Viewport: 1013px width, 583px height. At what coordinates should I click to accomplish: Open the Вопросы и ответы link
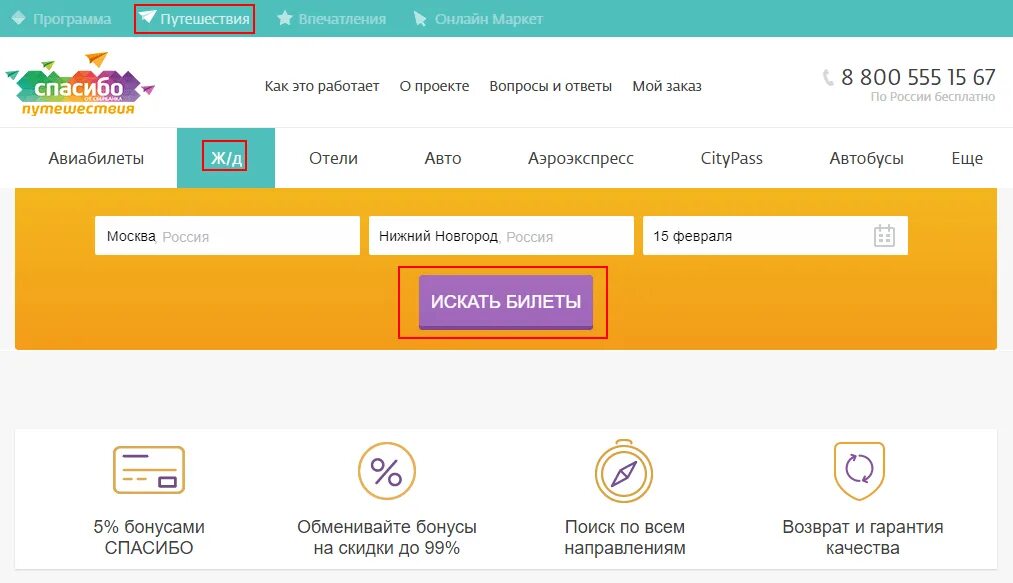[550, 86]
